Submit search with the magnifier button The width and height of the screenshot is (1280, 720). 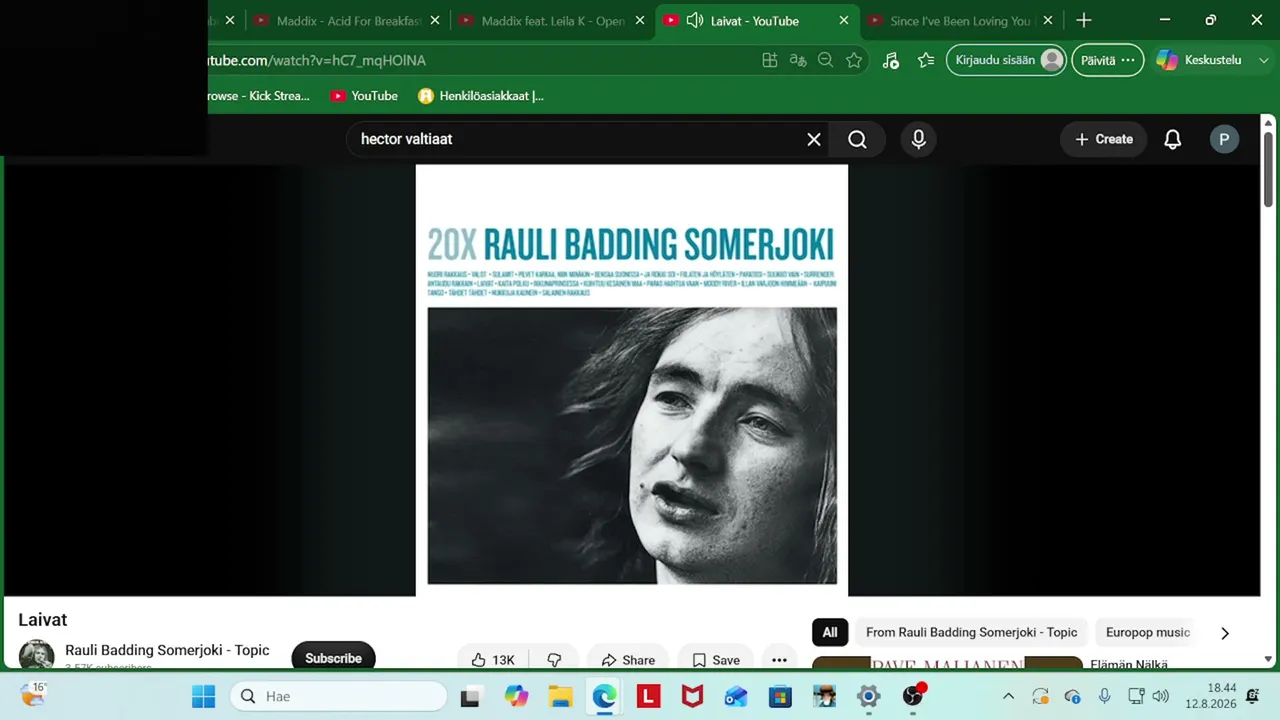coord(858,140)
